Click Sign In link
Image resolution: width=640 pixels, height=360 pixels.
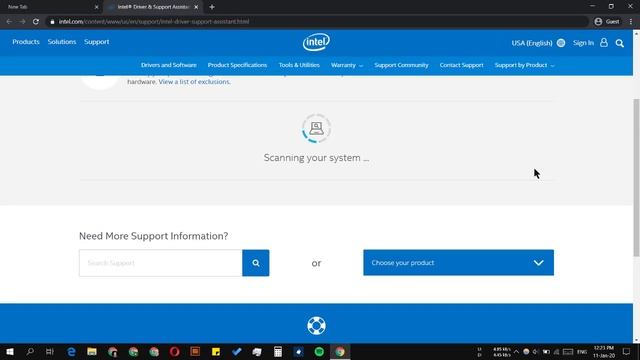[x=583, y=42]
